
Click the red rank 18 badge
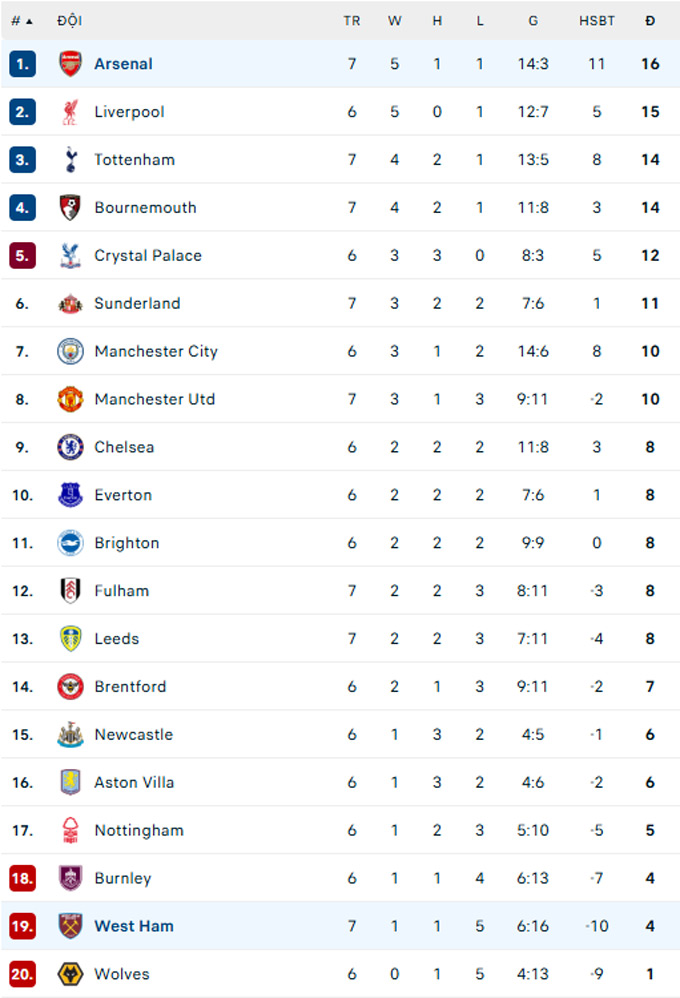[x=22, y=878]
